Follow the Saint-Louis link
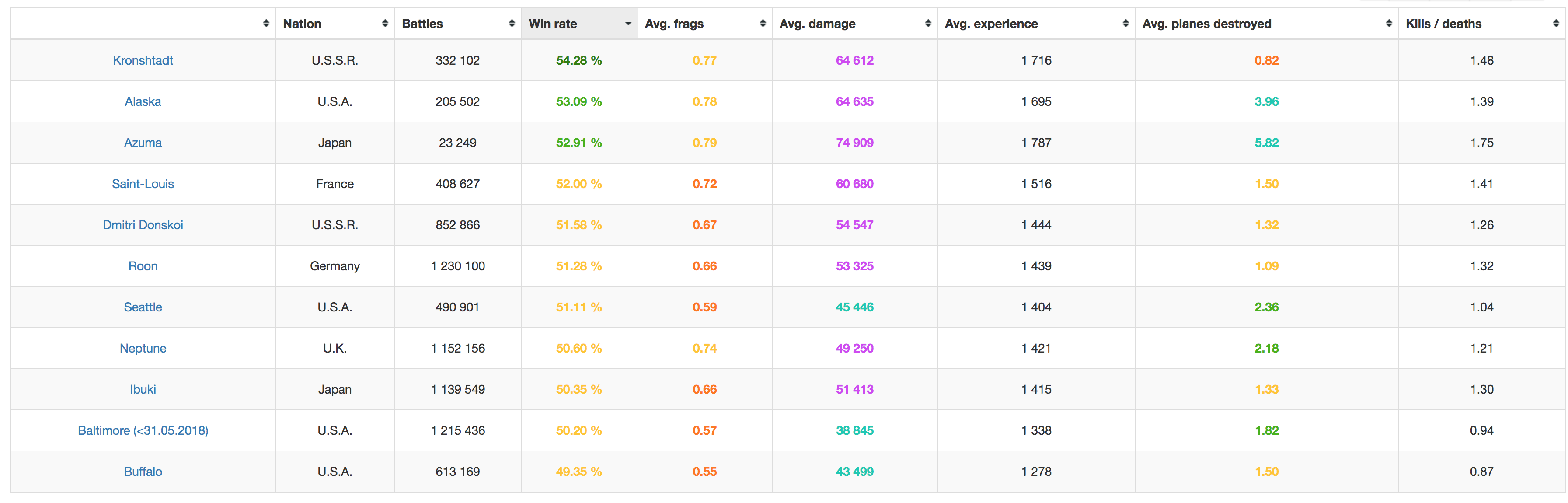1568x503 pixels. pyautogui.click(x=143, y=184)
